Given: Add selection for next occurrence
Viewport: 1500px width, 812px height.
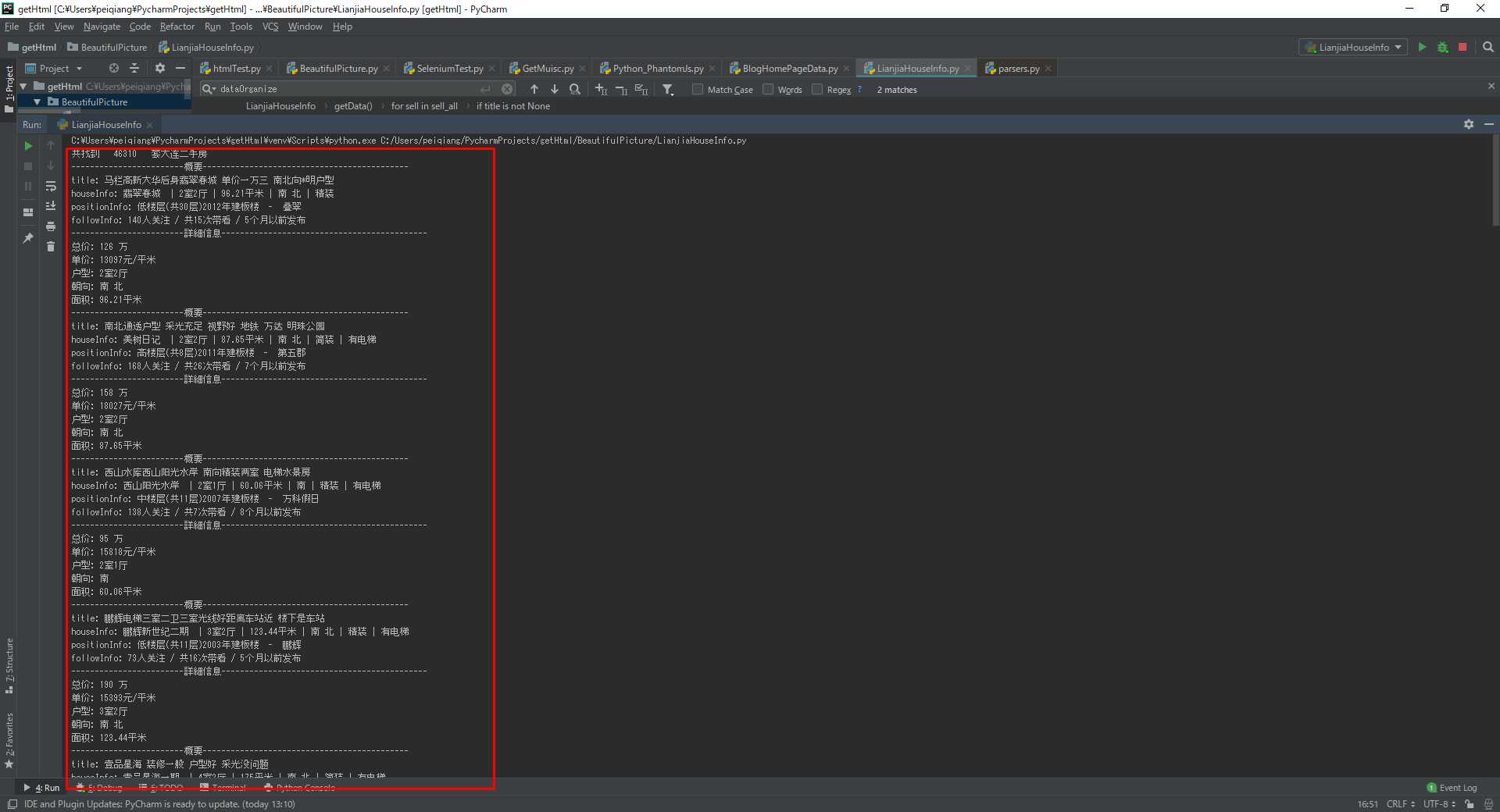Looking at the screenshot, I should click(x=601, y=90).
